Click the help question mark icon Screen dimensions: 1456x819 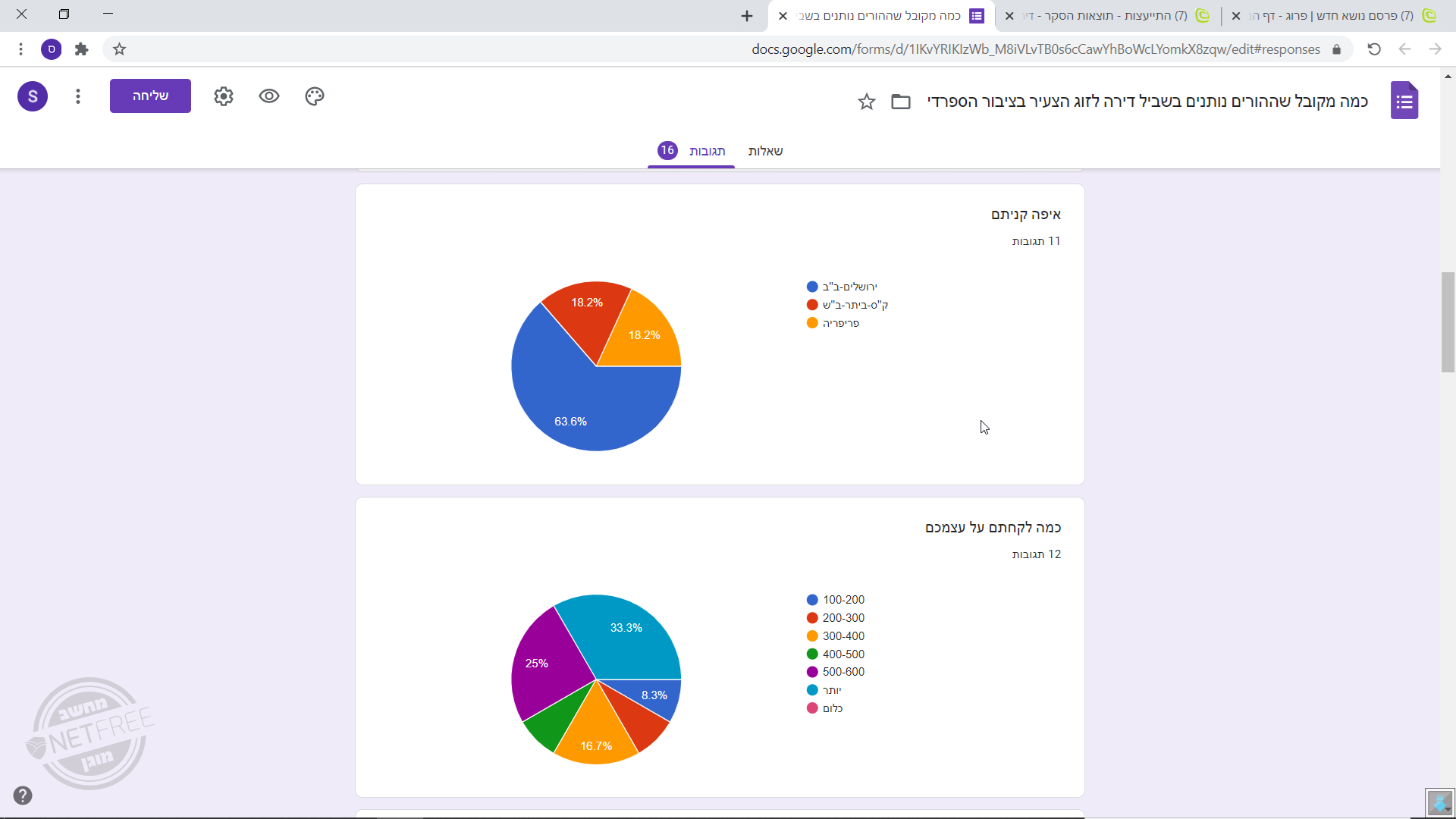click(x=23, y=795)
